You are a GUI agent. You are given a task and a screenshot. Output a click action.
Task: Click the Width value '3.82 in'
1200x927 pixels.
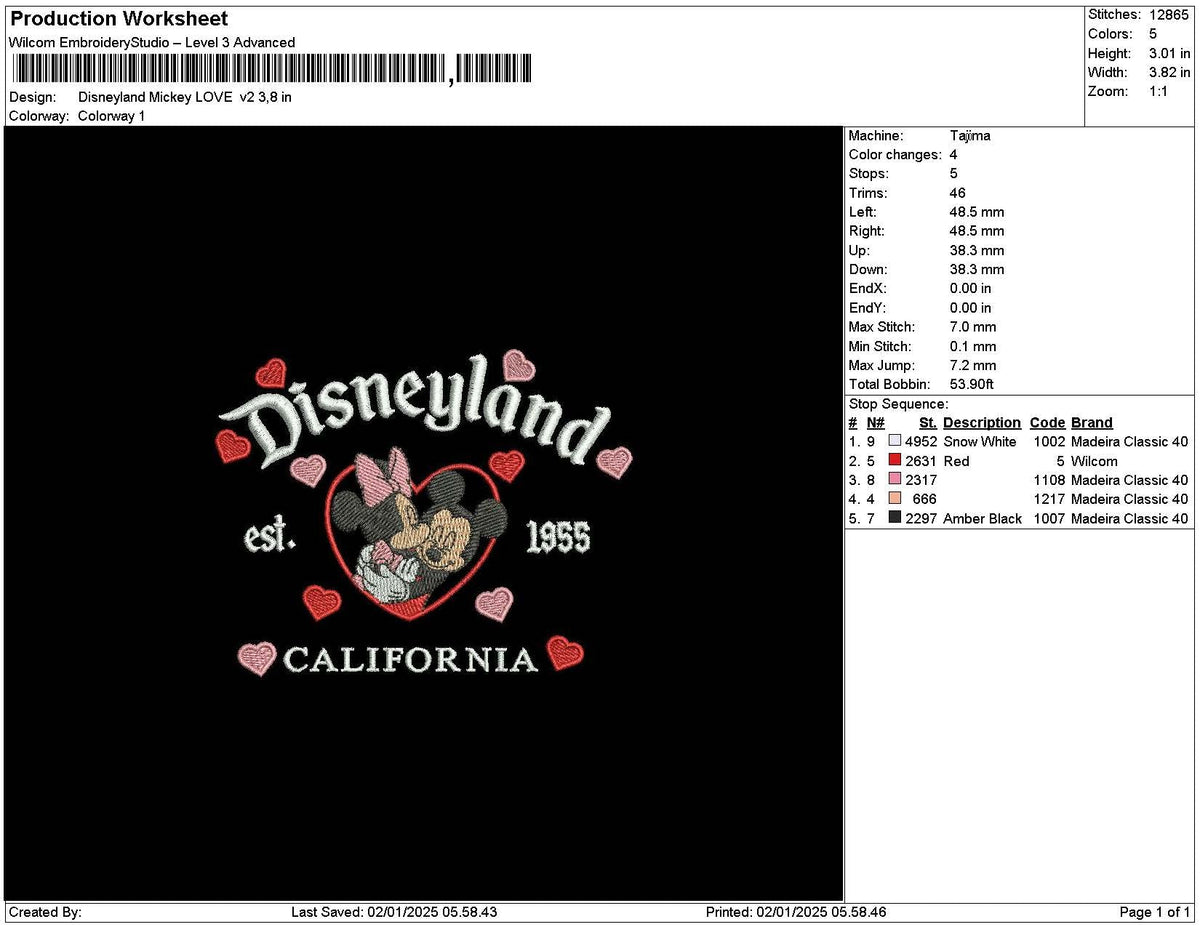click(1170, 72)
